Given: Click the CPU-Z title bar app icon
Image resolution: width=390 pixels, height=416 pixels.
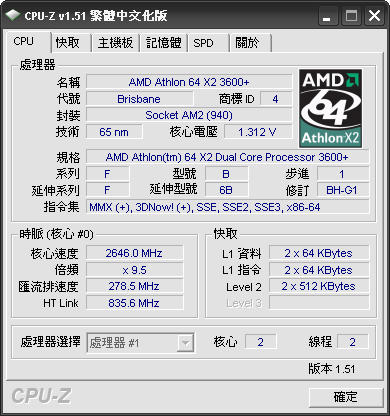Looking at the screenshot, I should pyautogui.click(x=13, y=15).
